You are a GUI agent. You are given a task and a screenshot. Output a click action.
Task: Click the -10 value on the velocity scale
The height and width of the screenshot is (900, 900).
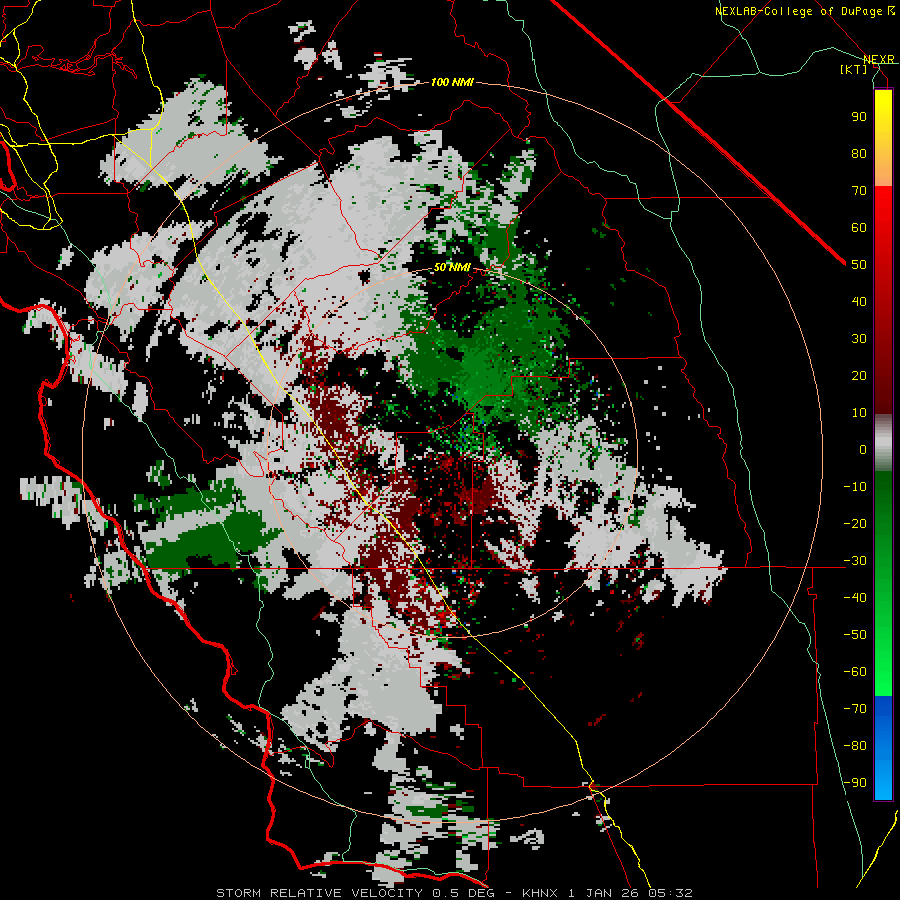[855, 487]
